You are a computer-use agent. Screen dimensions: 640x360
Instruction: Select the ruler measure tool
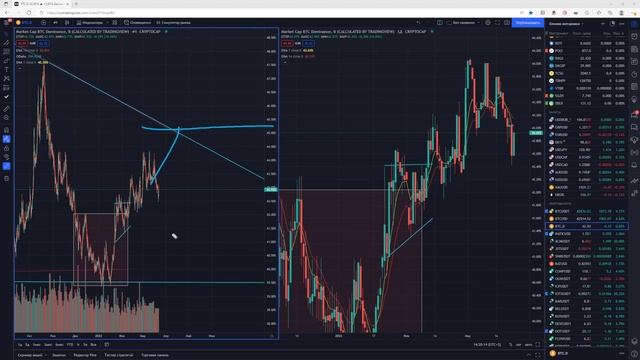point(7,109)
